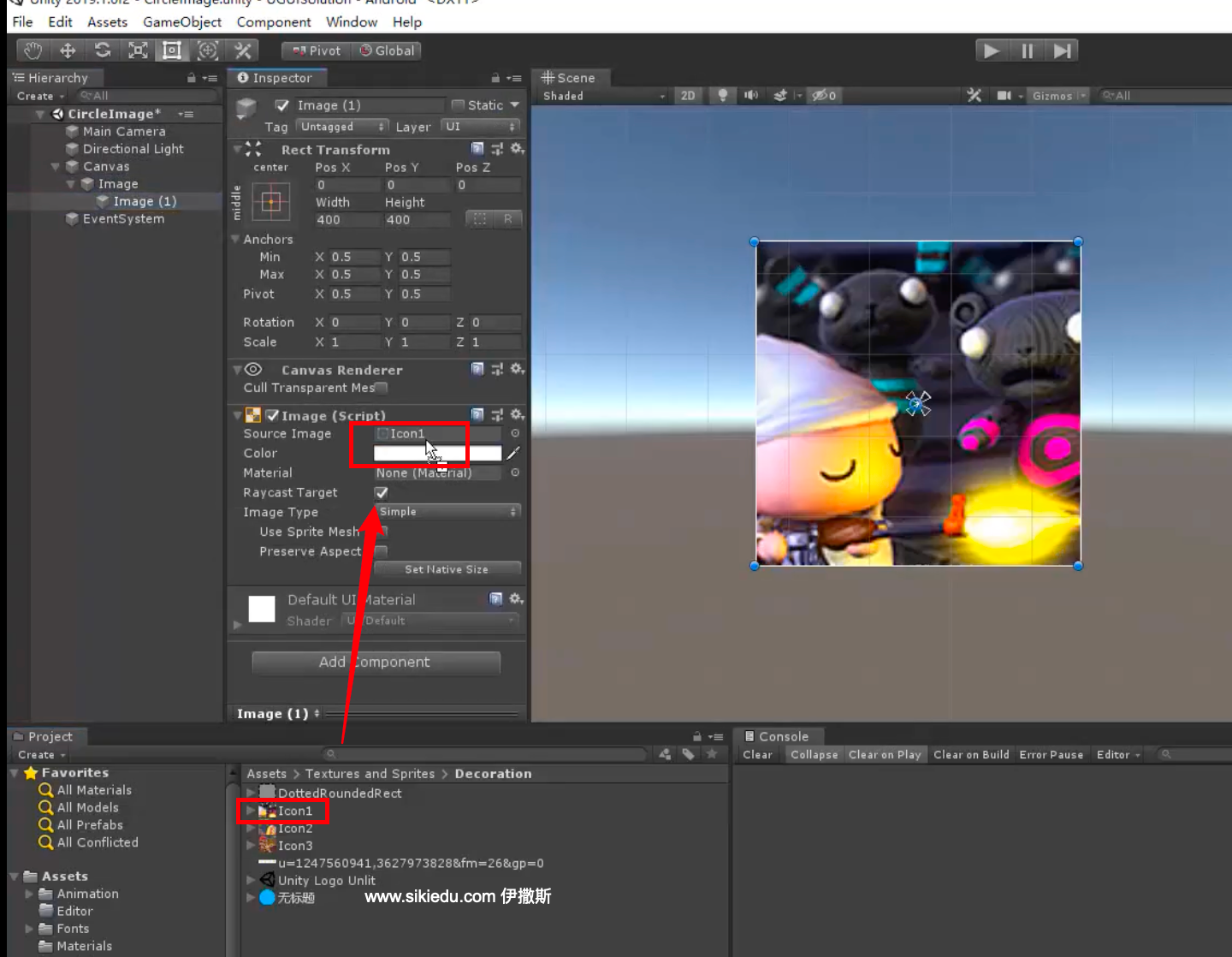Open the GameObject menu
Image resolution: width=1232 pixels, height=957 pixels.
click(182, 22)
